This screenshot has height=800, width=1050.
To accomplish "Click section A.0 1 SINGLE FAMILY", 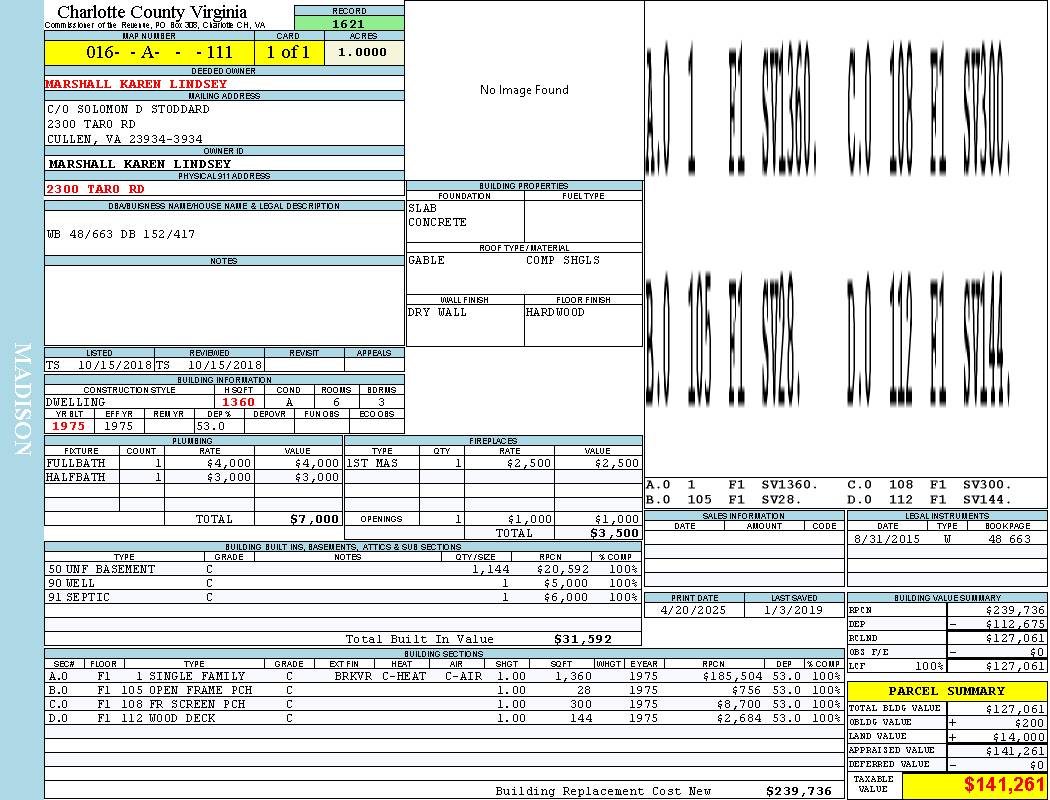I will pyautogui.click(x=444, y=677).
